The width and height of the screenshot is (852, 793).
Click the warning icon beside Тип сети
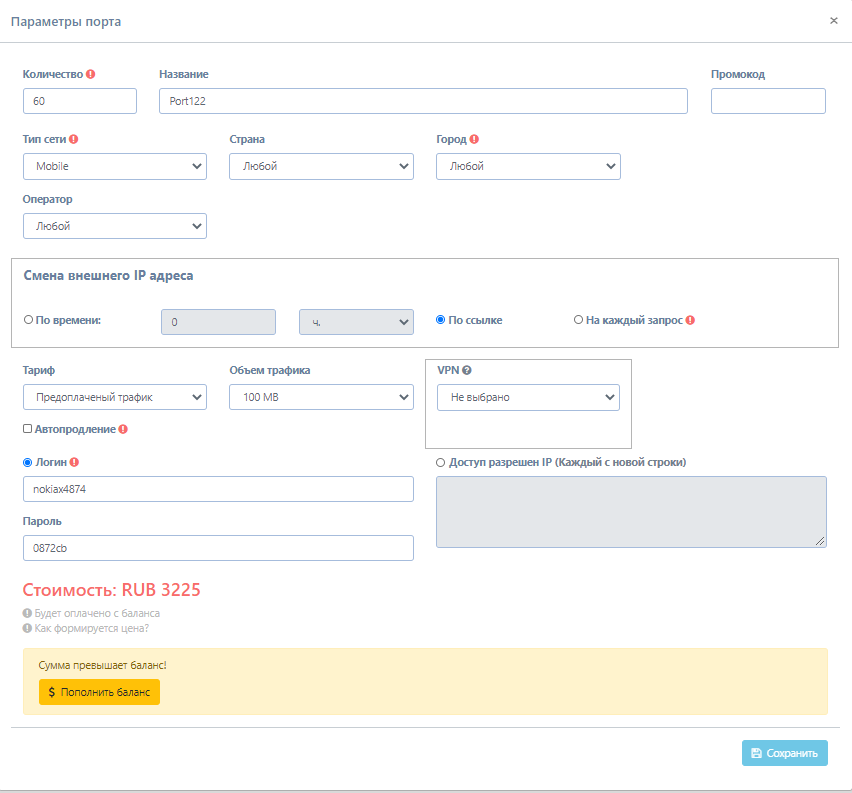(74, 140)
